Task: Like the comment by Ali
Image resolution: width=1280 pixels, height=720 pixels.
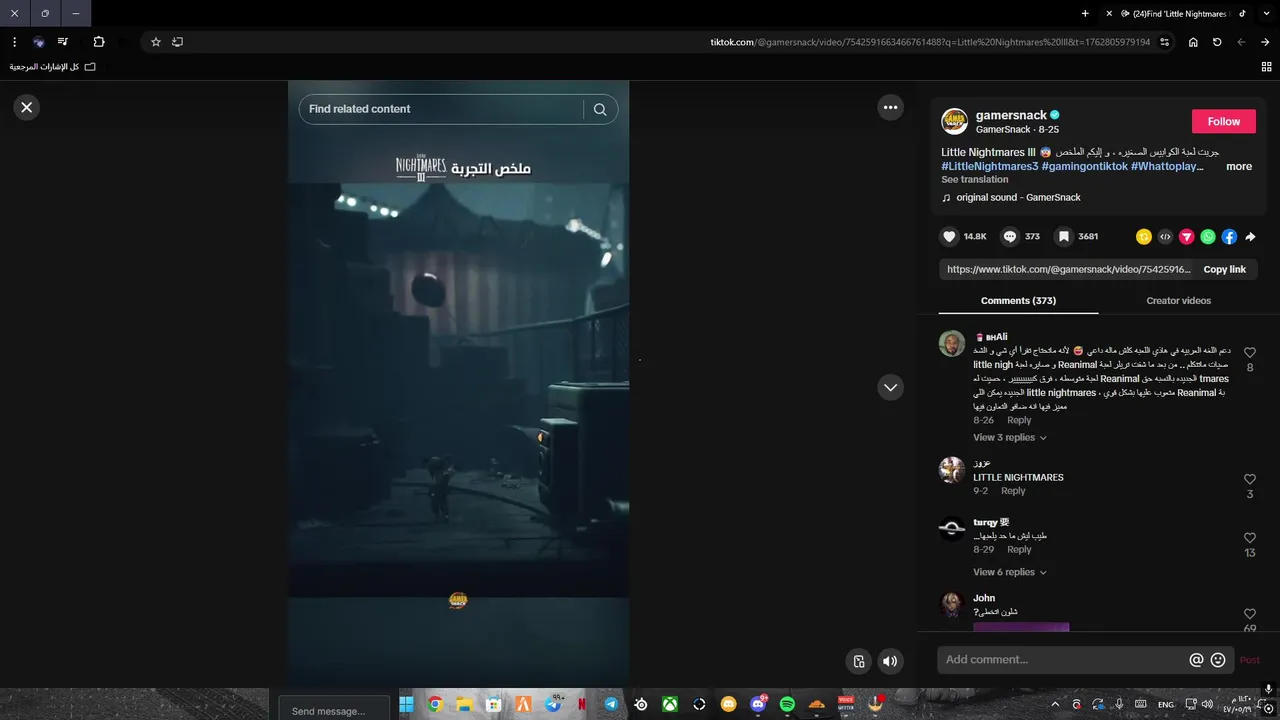Action: (x=1250, y=353)
